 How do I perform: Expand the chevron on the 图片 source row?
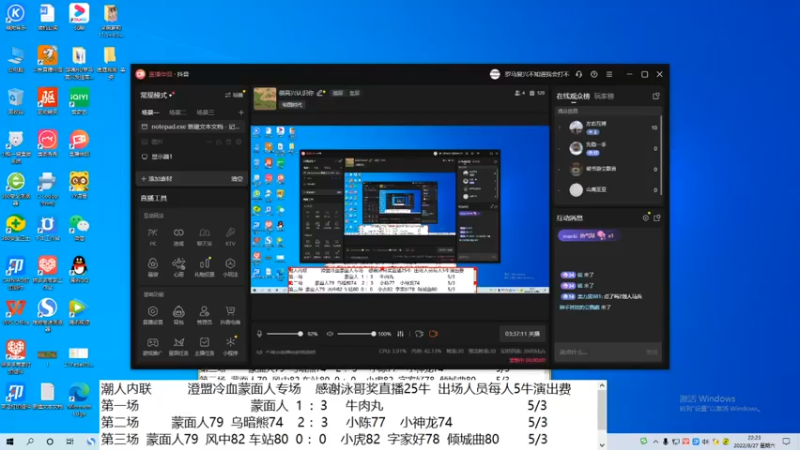point(209,142)
